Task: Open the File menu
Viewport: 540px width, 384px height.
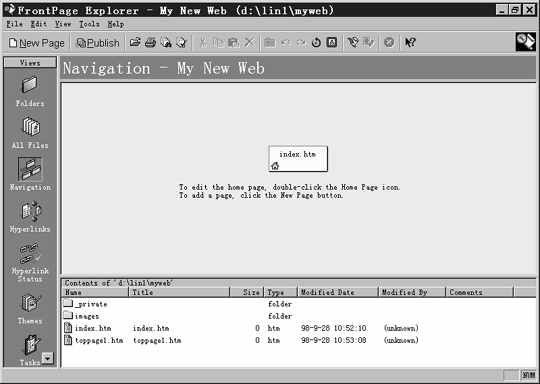Action: [x=14, y=24]
